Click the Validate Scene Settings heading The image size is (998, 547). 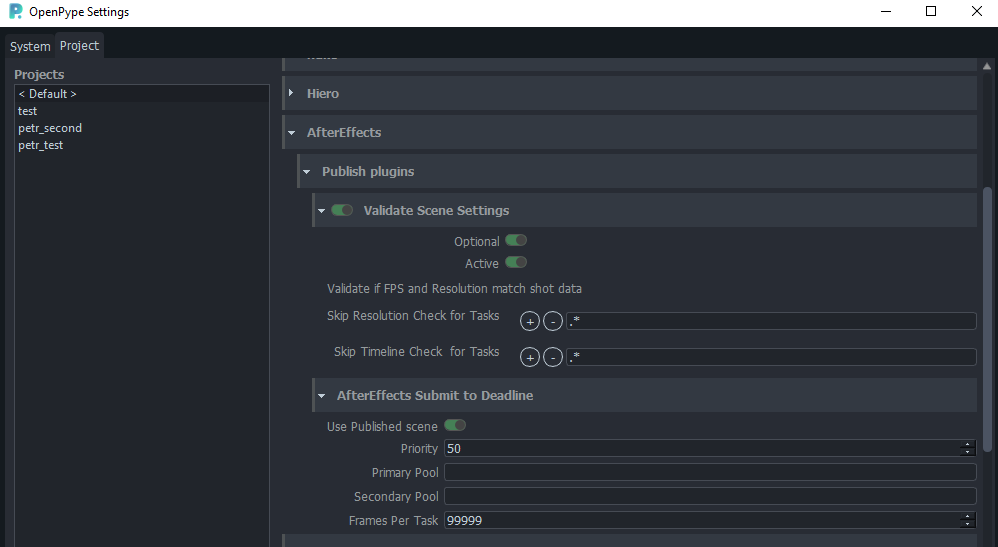tap(436, 211)
